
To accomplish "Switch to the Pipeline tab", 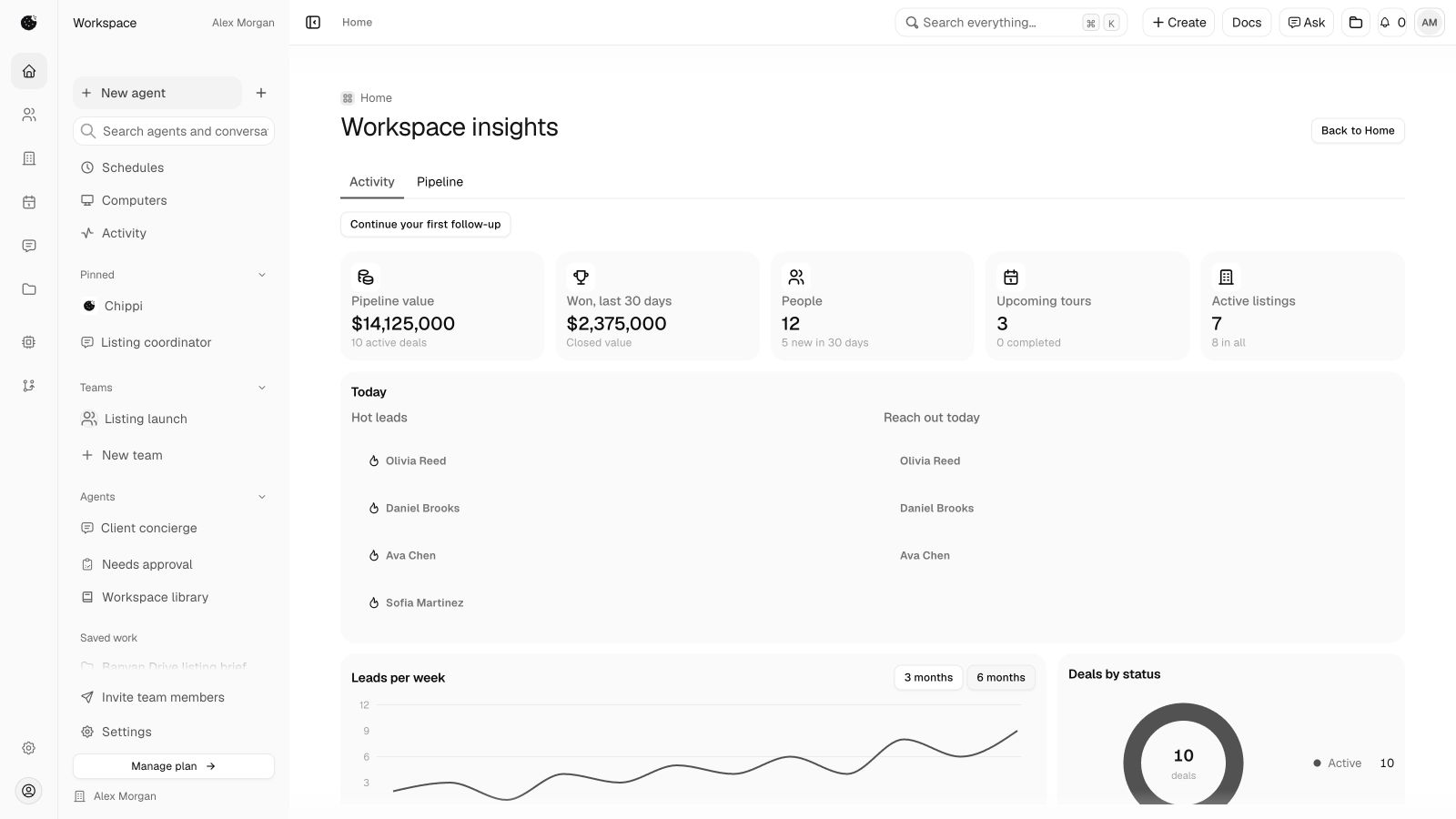I will [x=440, y=182].
